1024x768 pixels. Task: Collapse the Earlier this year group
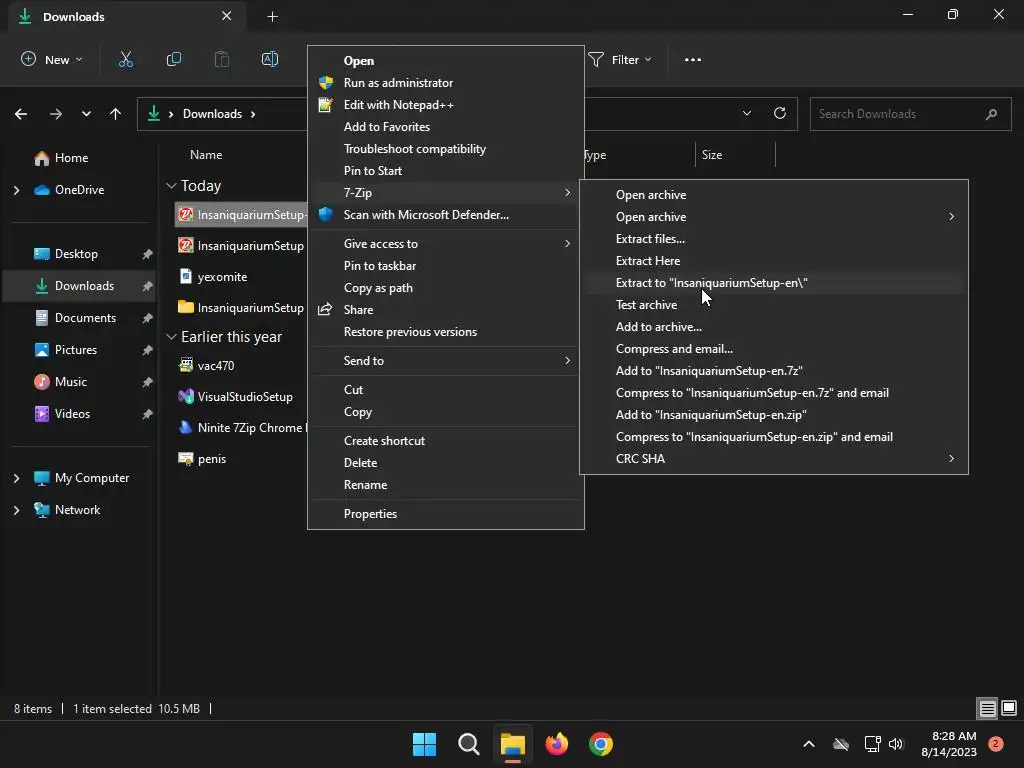[x=172, y=337]
